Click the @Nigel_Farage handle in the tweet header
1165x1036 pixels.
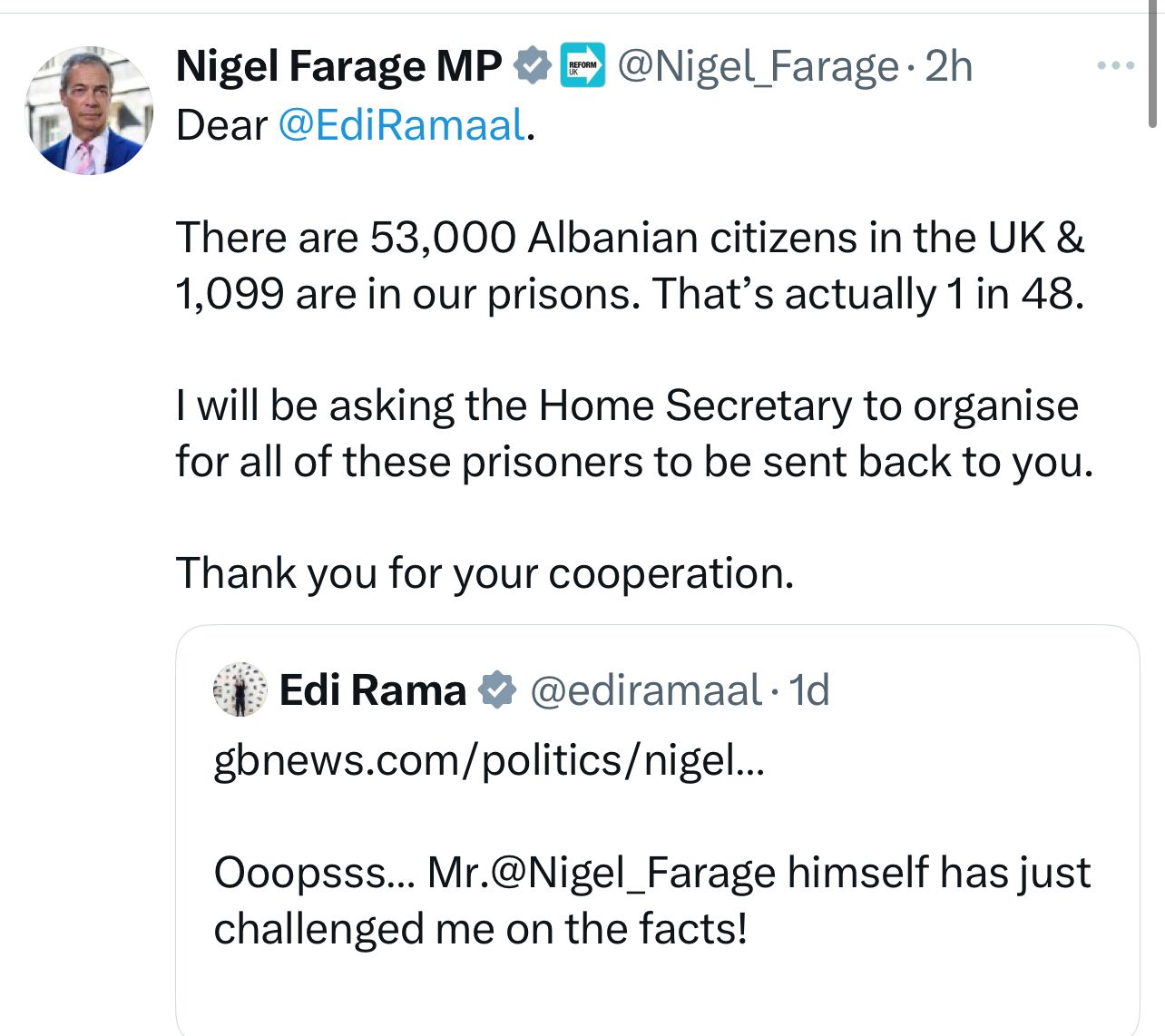coord(758,66)
